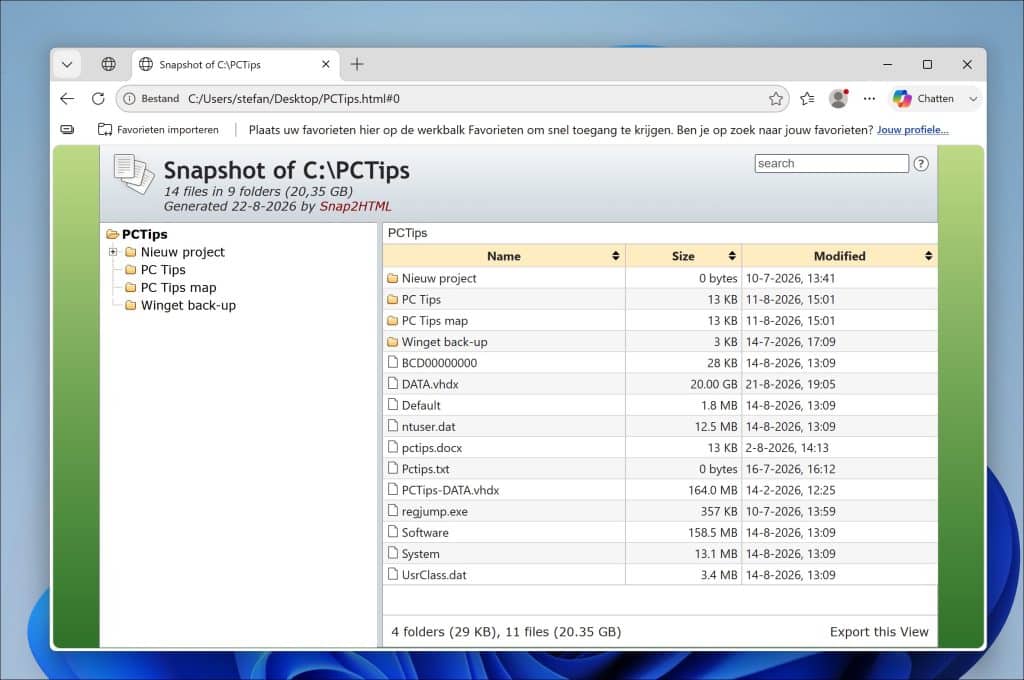Reload the page with refresh icon

[x=98, y=99]
